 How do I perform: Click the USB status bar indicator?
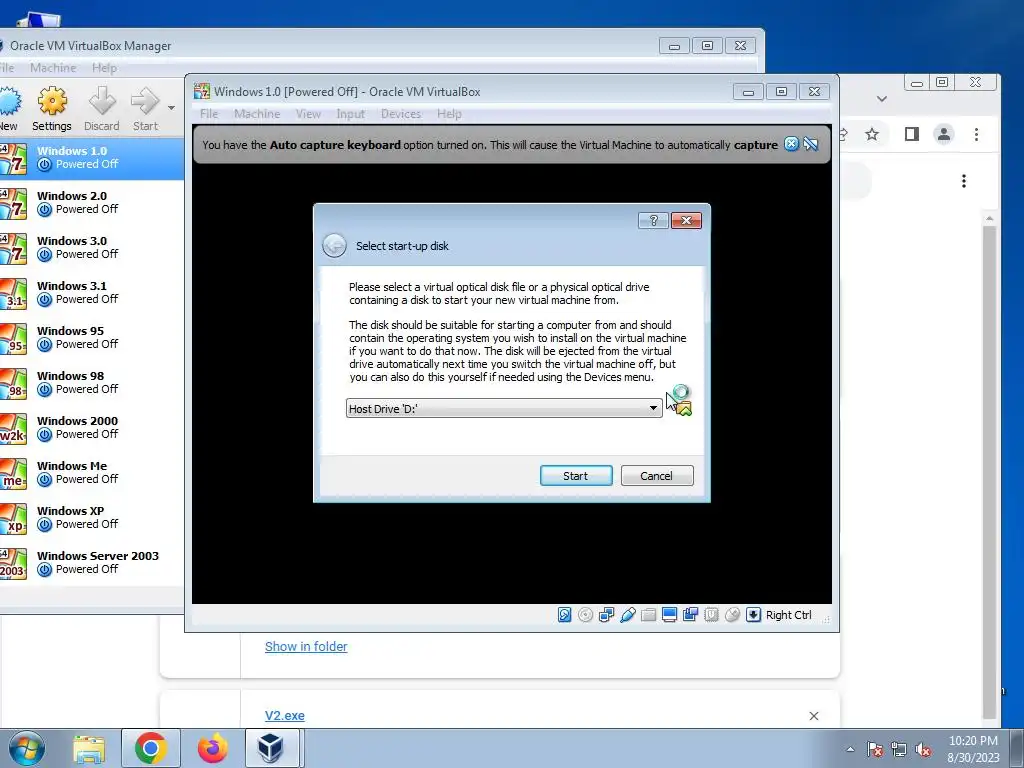628,615
